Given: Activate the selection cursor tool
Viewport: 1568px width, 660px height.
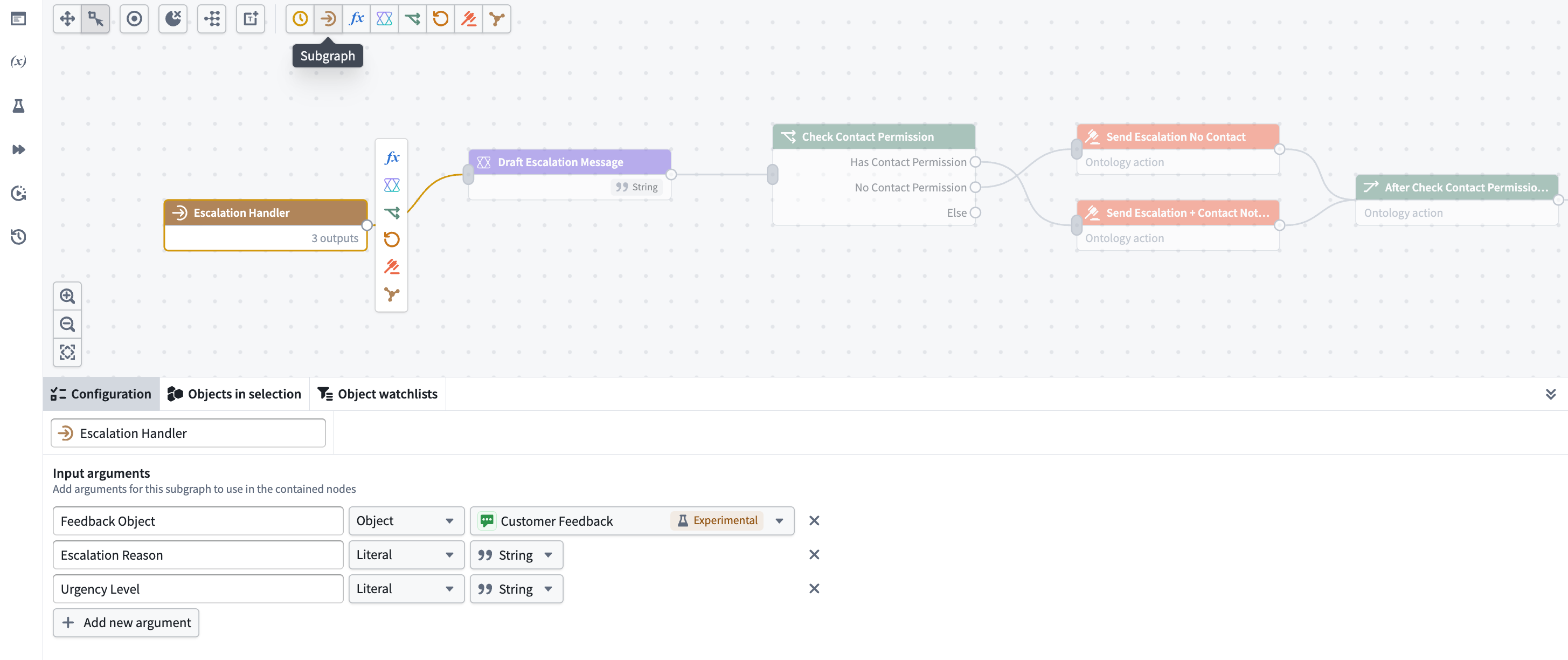Looking at the screenshot, I should (x=95, y=19).
